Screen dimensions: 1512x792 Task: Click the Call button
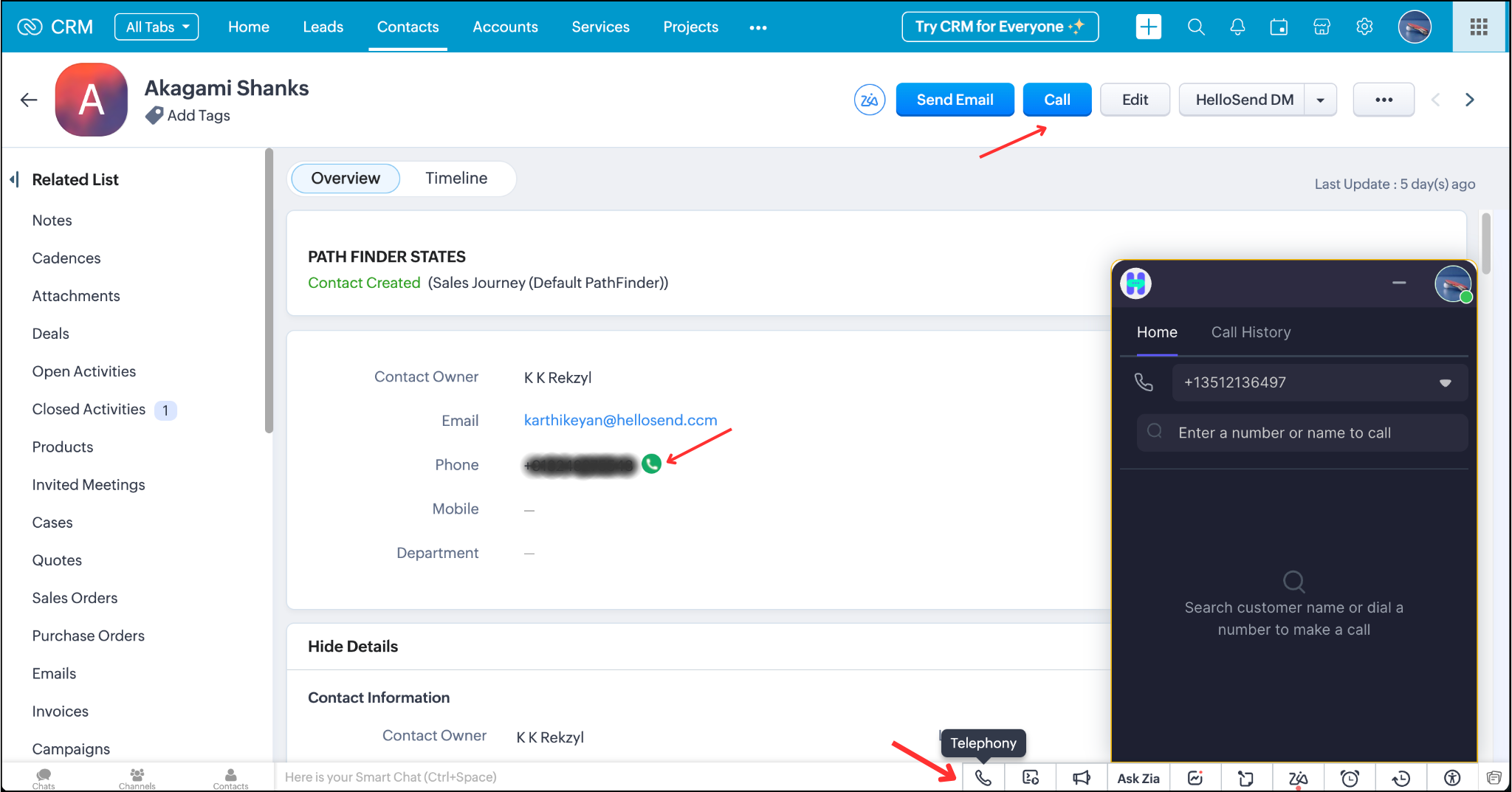coord(1056,100)
